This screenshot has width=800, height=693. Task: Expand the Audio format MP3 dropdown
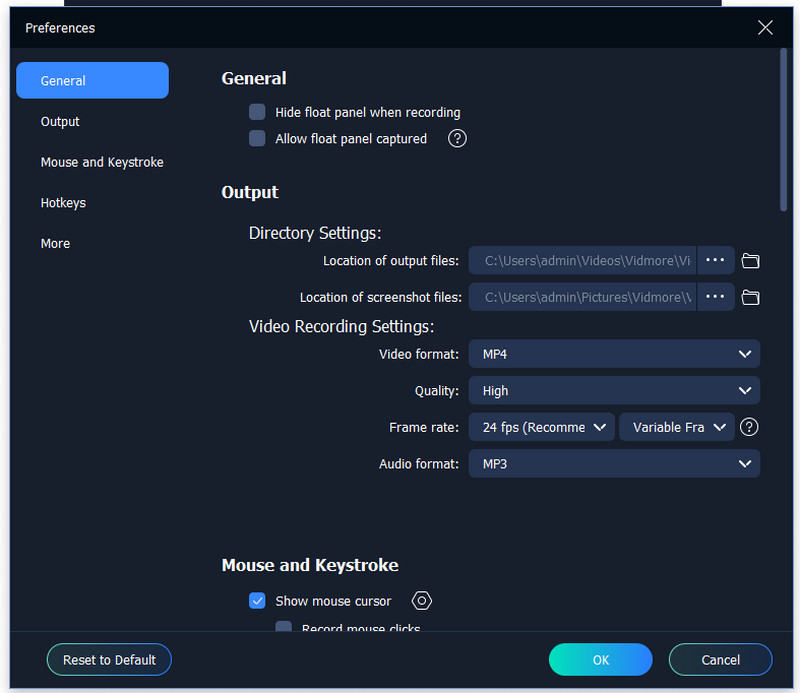[x=614, y=464]
